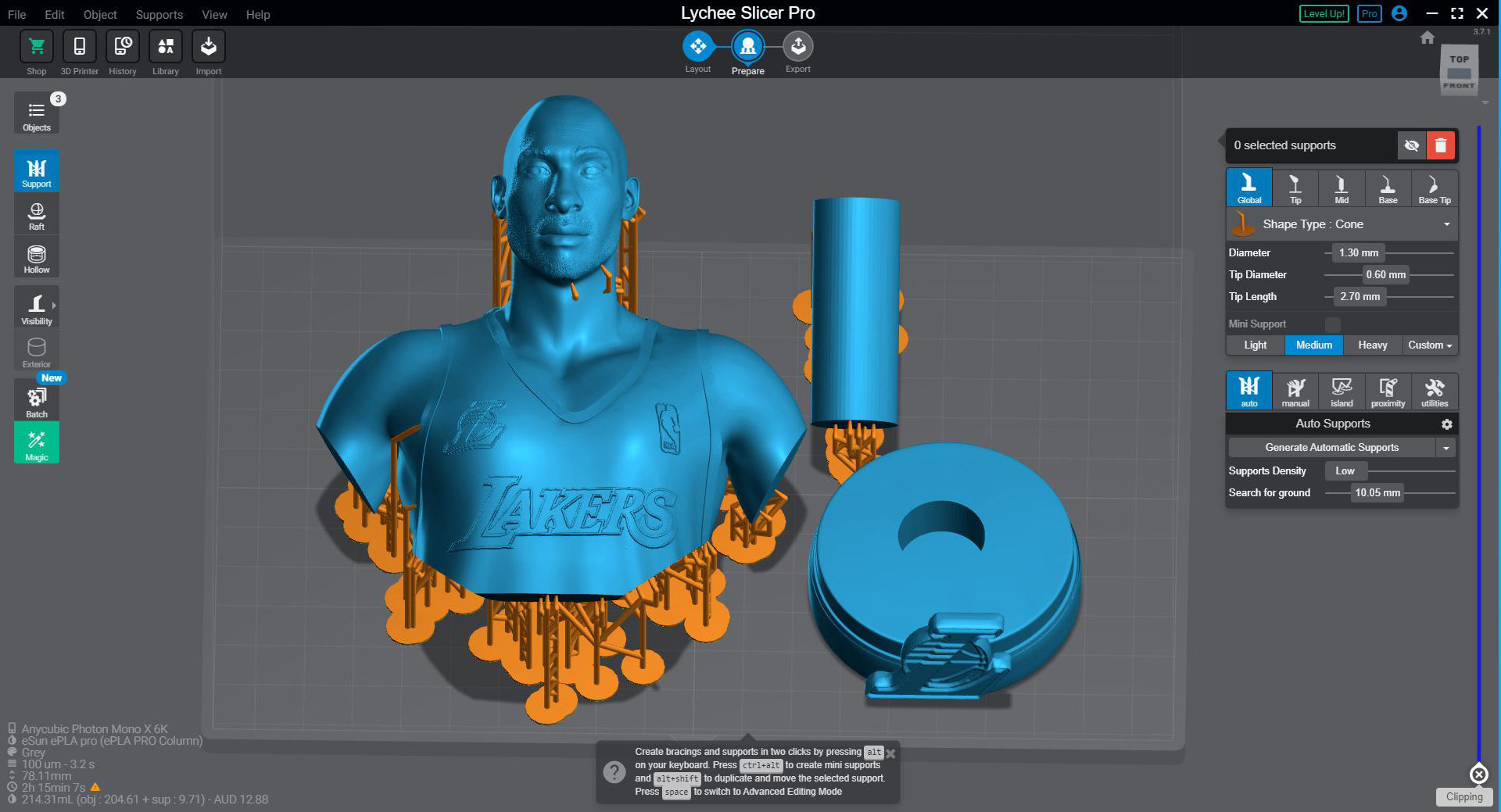The height and width of the screenshot is (812, 1501).
Task: Open Auto Supports gear settings
Action: click(1446, 424)
